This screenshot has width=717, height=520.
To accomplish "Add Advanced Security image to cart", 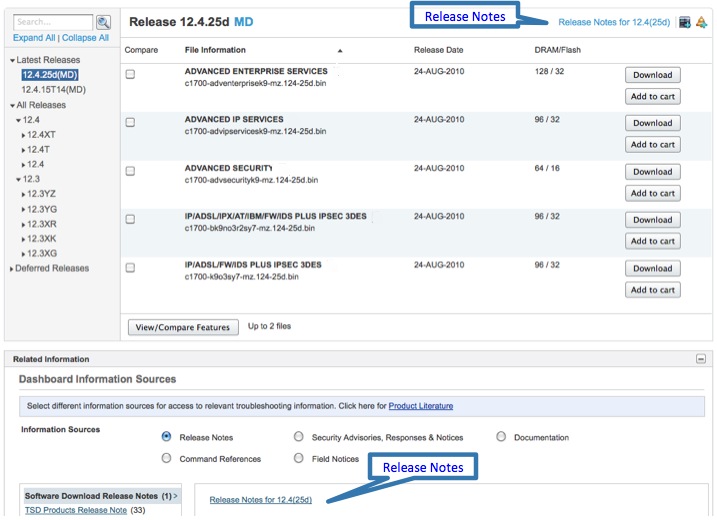I will 653,193.
